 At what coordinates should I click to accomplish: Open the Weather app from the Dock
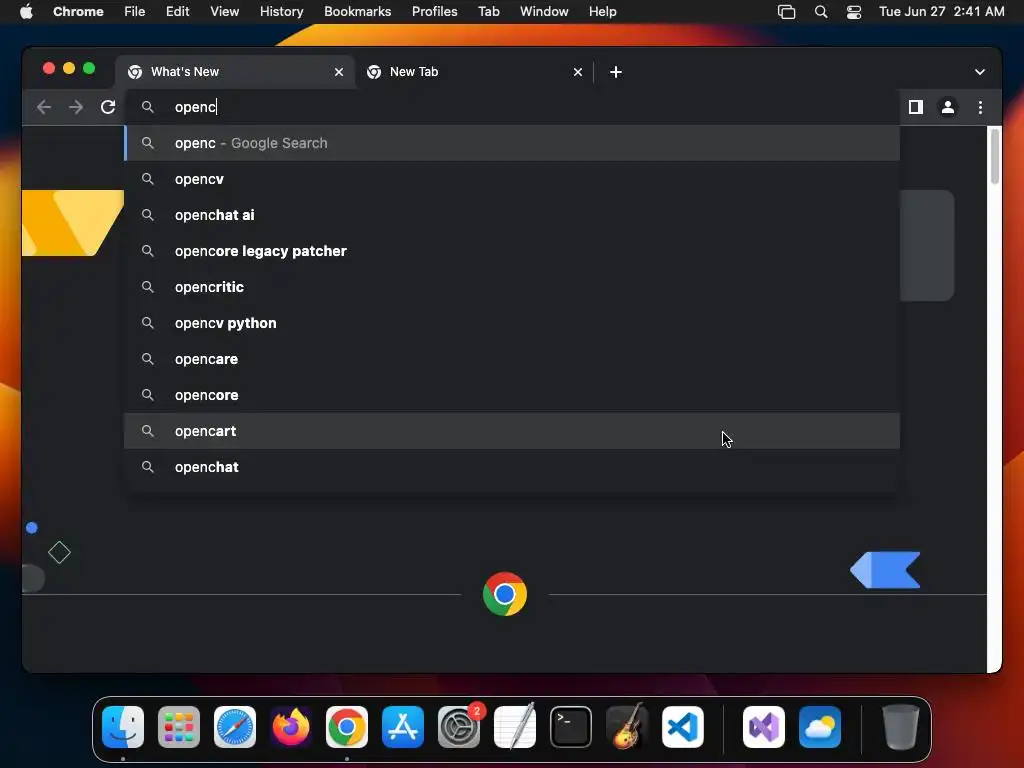(x=820, y=727)
